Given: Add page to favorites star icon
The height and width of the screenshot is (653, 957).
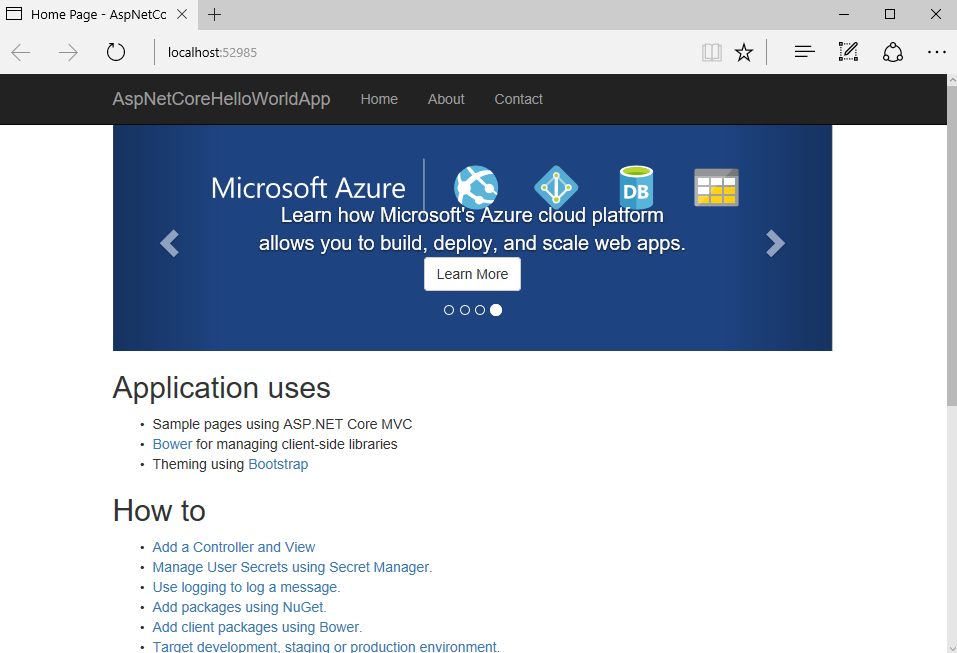Looking at the screenshot, I should [743, 52].
